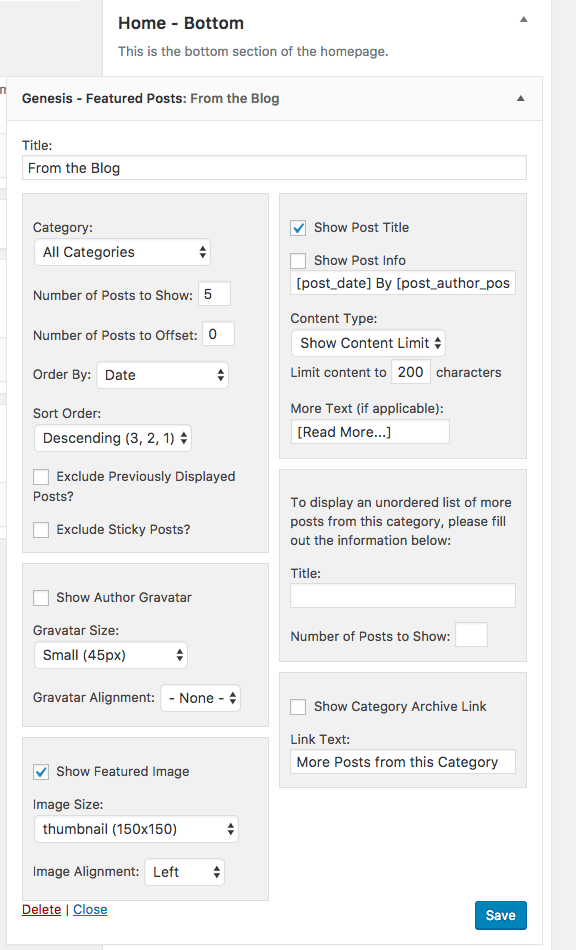Click the Save button
The height and width of the screenshot is (950, 576).
point(501,915)
